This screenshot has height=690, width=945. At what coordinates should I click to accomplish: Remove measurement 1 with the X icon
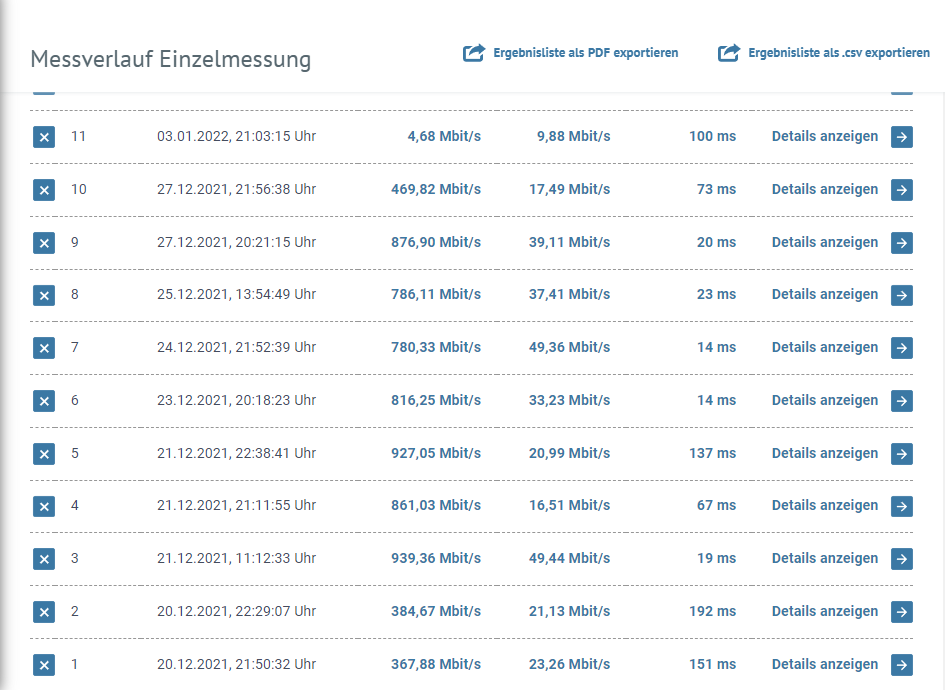point(44,665)
